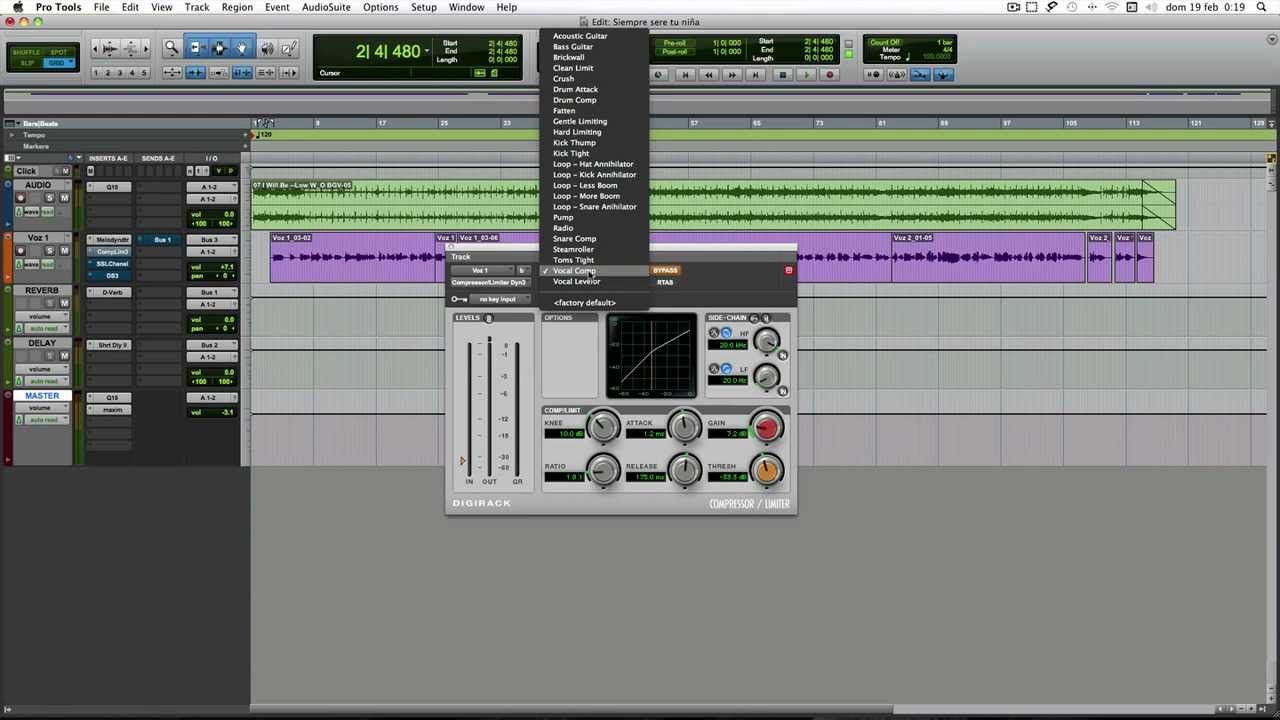Open the insert selector b dropdown in plug-in
Image resolution: width=1280 pixels, height=720 pixels.
pos(521,270)
